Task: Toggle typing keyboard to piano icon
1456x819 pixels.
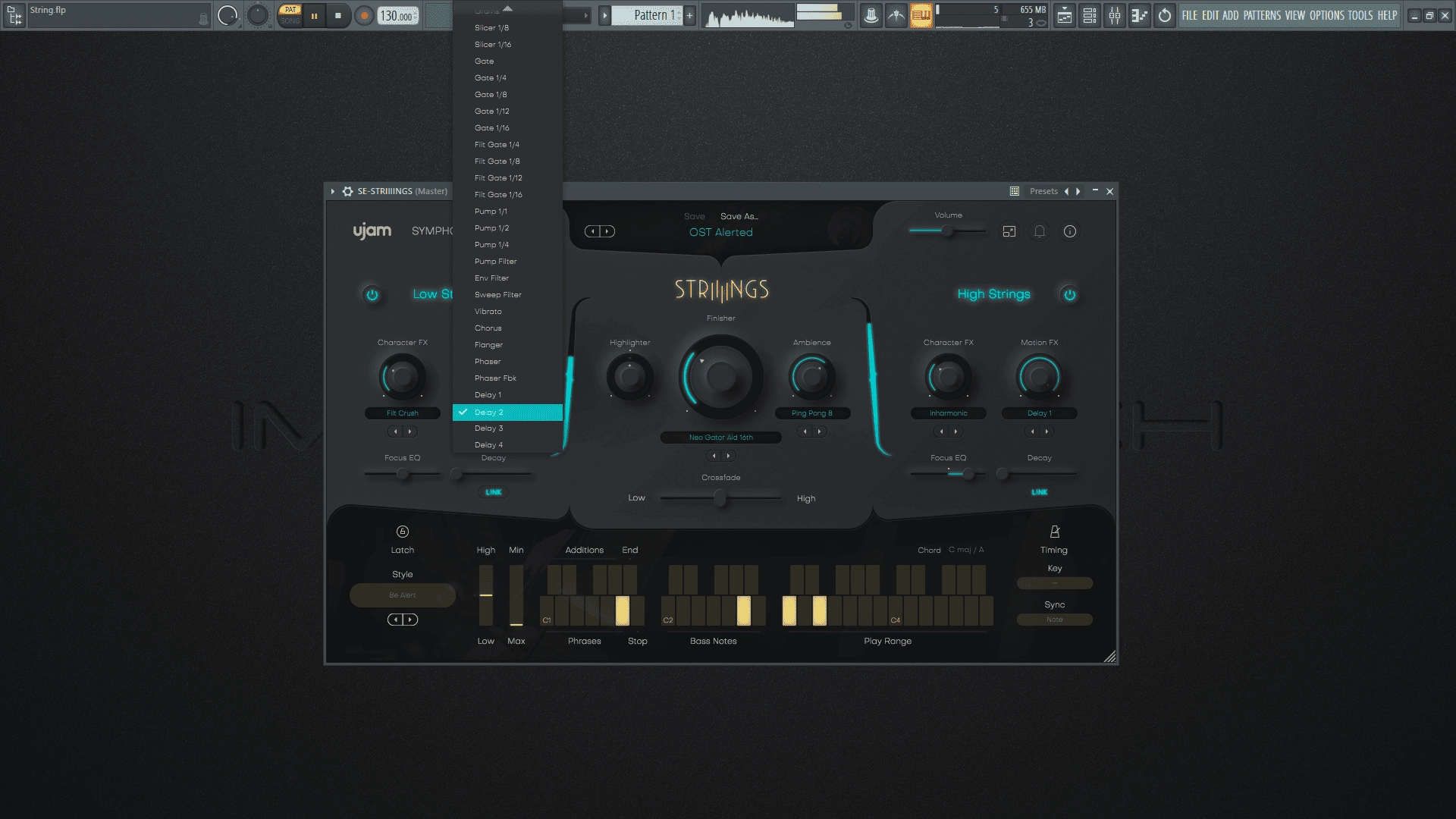Action: pos(921,15)
